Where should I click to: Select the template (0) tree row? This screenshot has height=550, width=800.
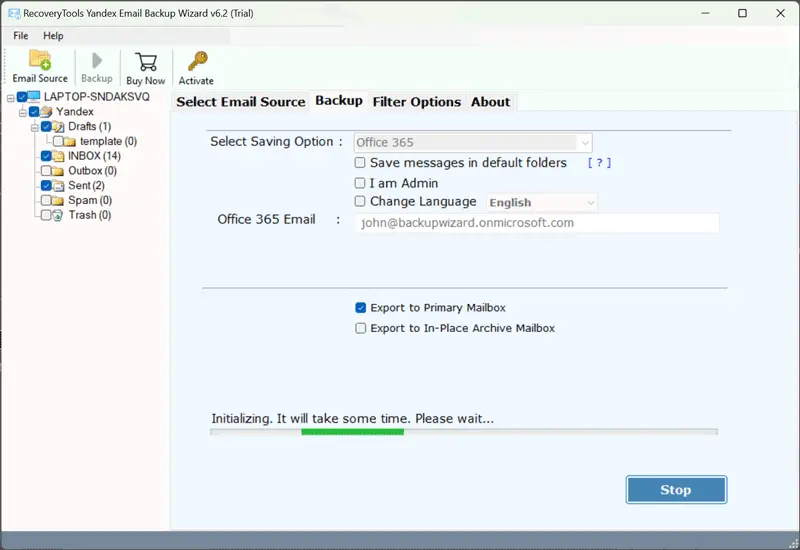[108, 141]
